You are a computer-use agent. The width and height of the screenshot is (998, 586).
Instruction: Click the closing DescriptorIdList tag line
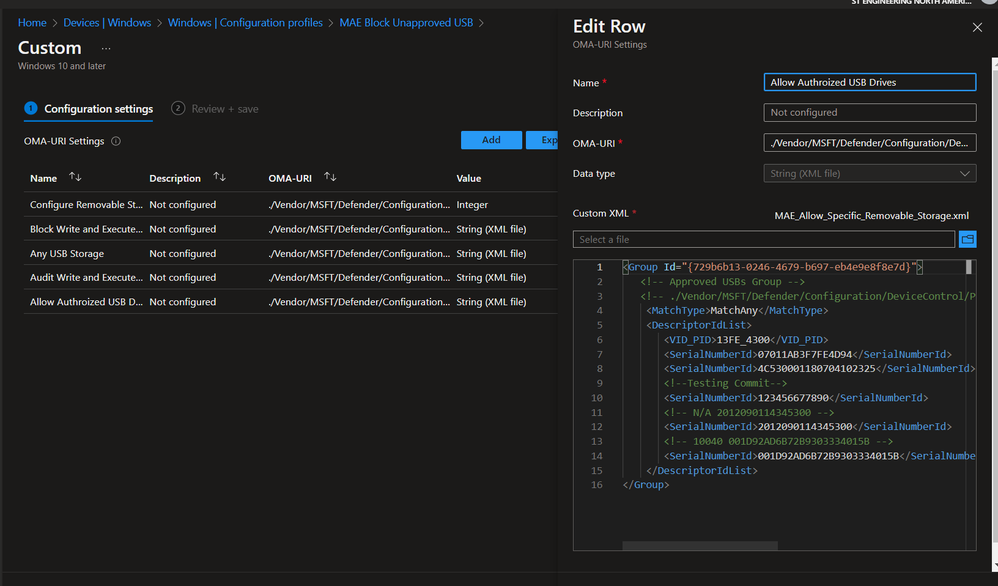click(x=701, y=470)
